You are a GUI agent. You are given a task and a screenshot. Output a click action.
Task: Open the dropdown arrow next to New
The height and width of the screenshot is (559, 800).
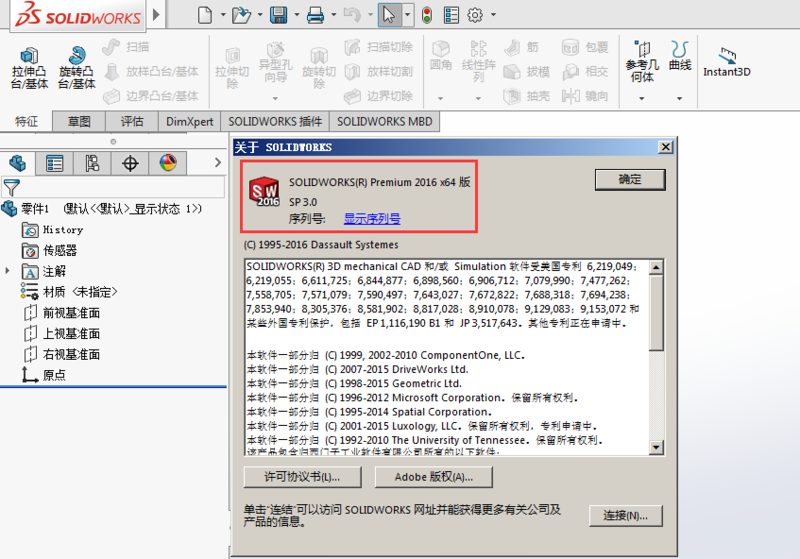[223, 15]
